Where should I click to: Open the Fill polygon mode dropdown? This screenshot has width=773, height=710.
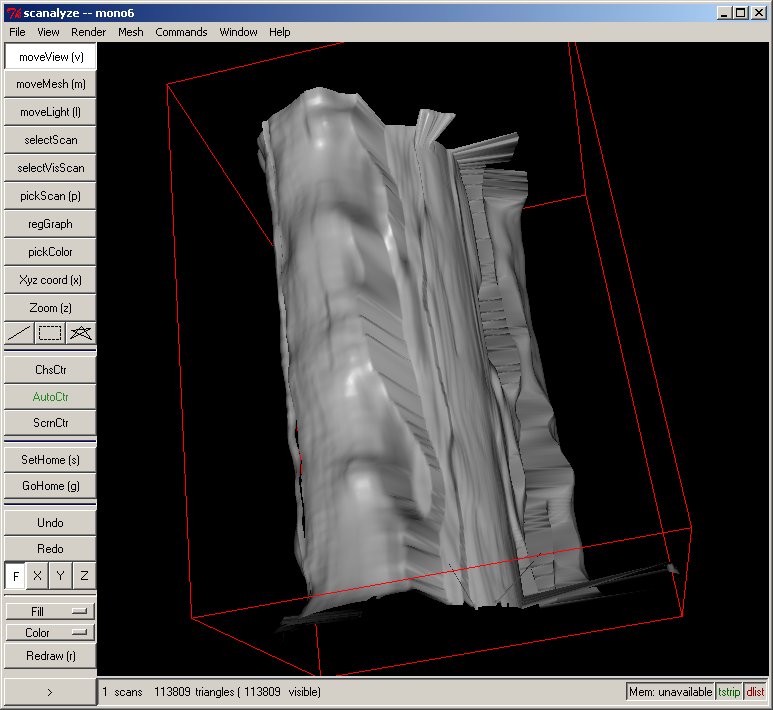tap(50, 611)
